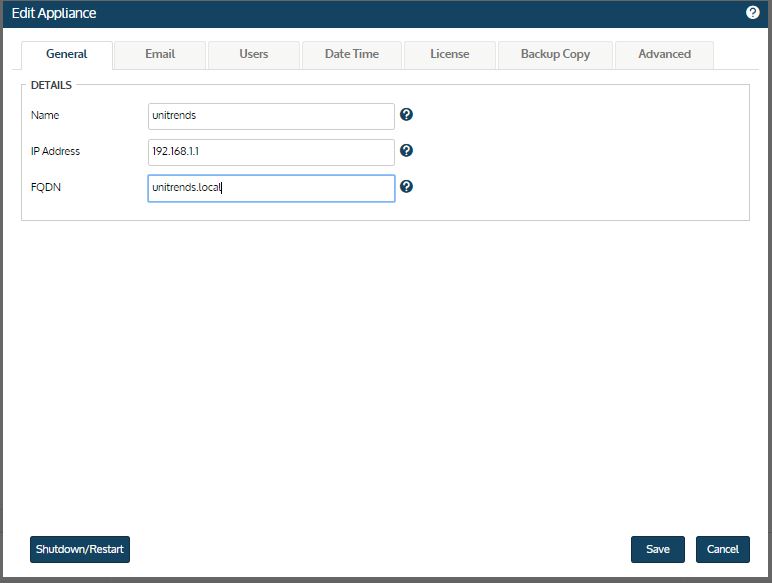772x583 pixels.
Task: Click into the IP Address field
Action: [x=271, y=152]
